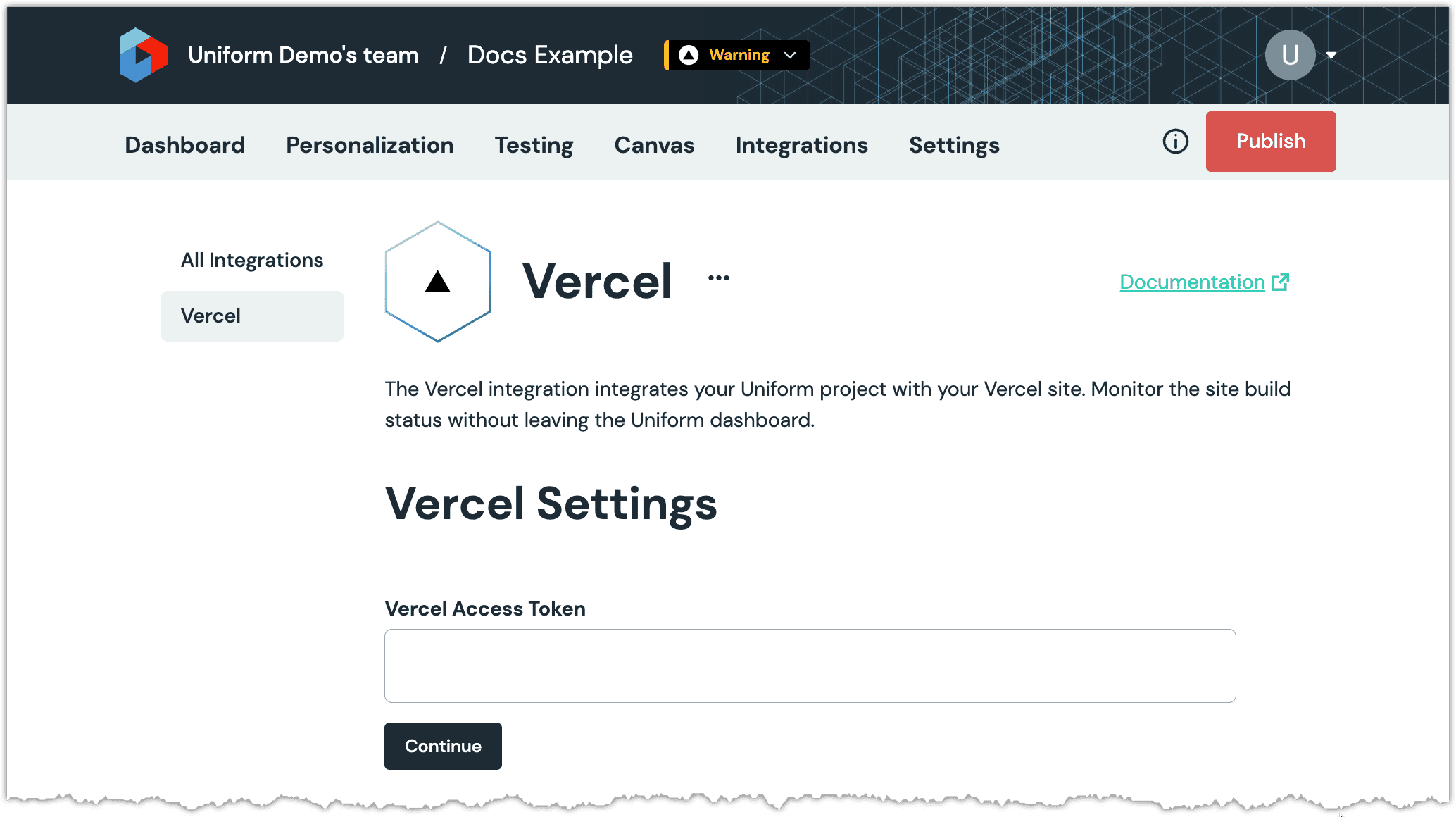The height and width of the screenshot is (817, 1456).
Task: Click the Integrations menu item
Action: 801,145
